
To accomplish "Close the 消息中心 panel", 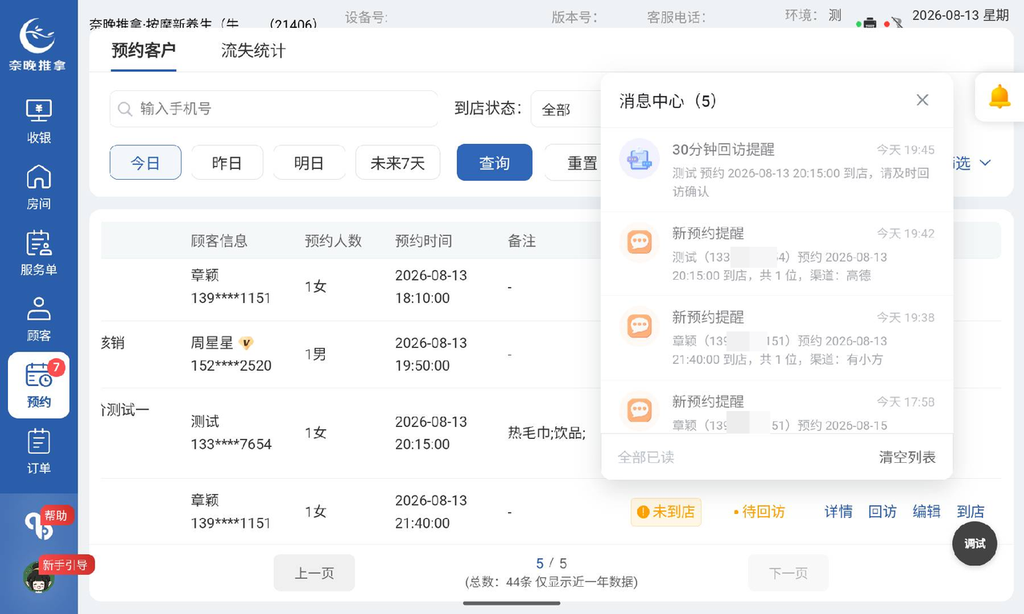I will [922, 100].
